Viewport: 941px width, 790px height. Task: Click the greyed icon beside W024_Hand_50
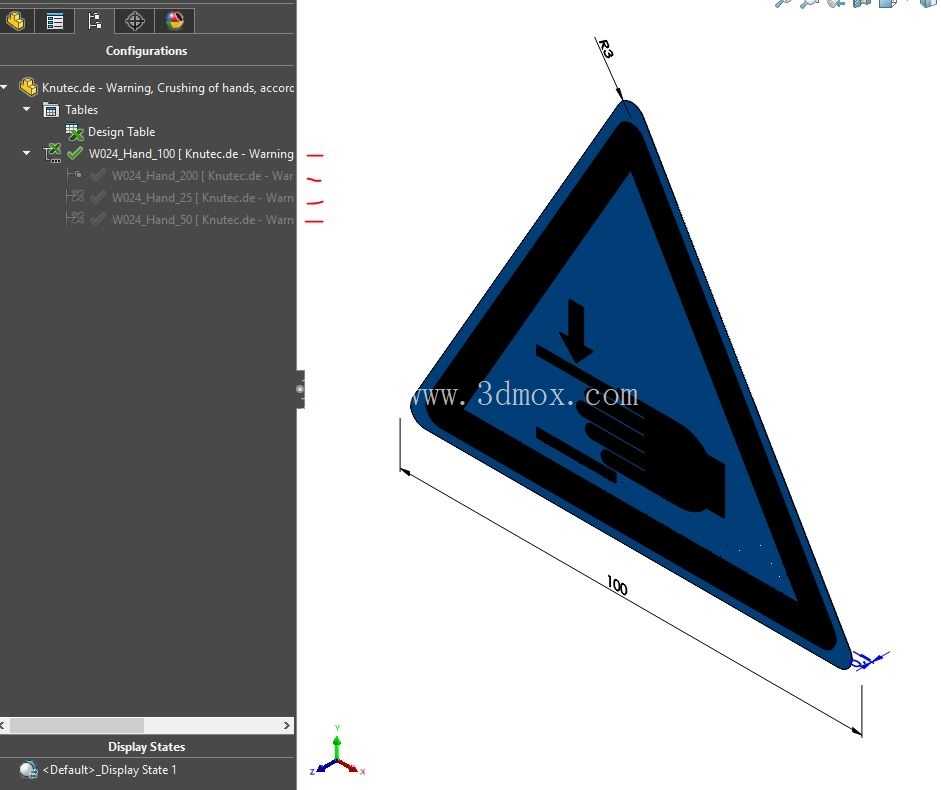pos(75,219)
